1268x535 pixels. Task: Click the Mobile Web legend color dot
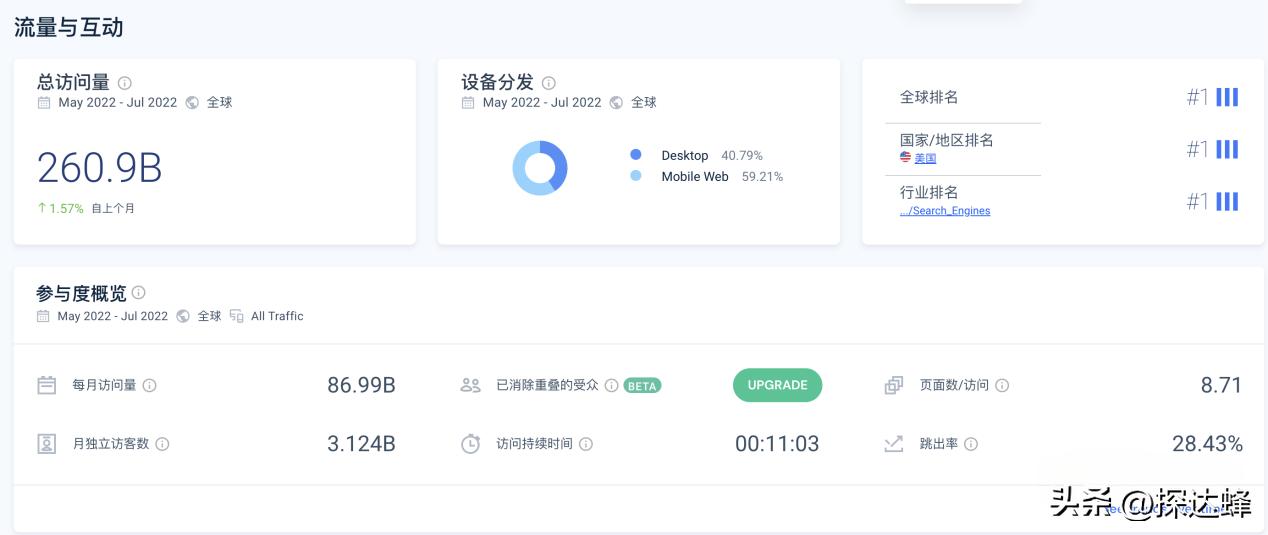coord(636,176)
